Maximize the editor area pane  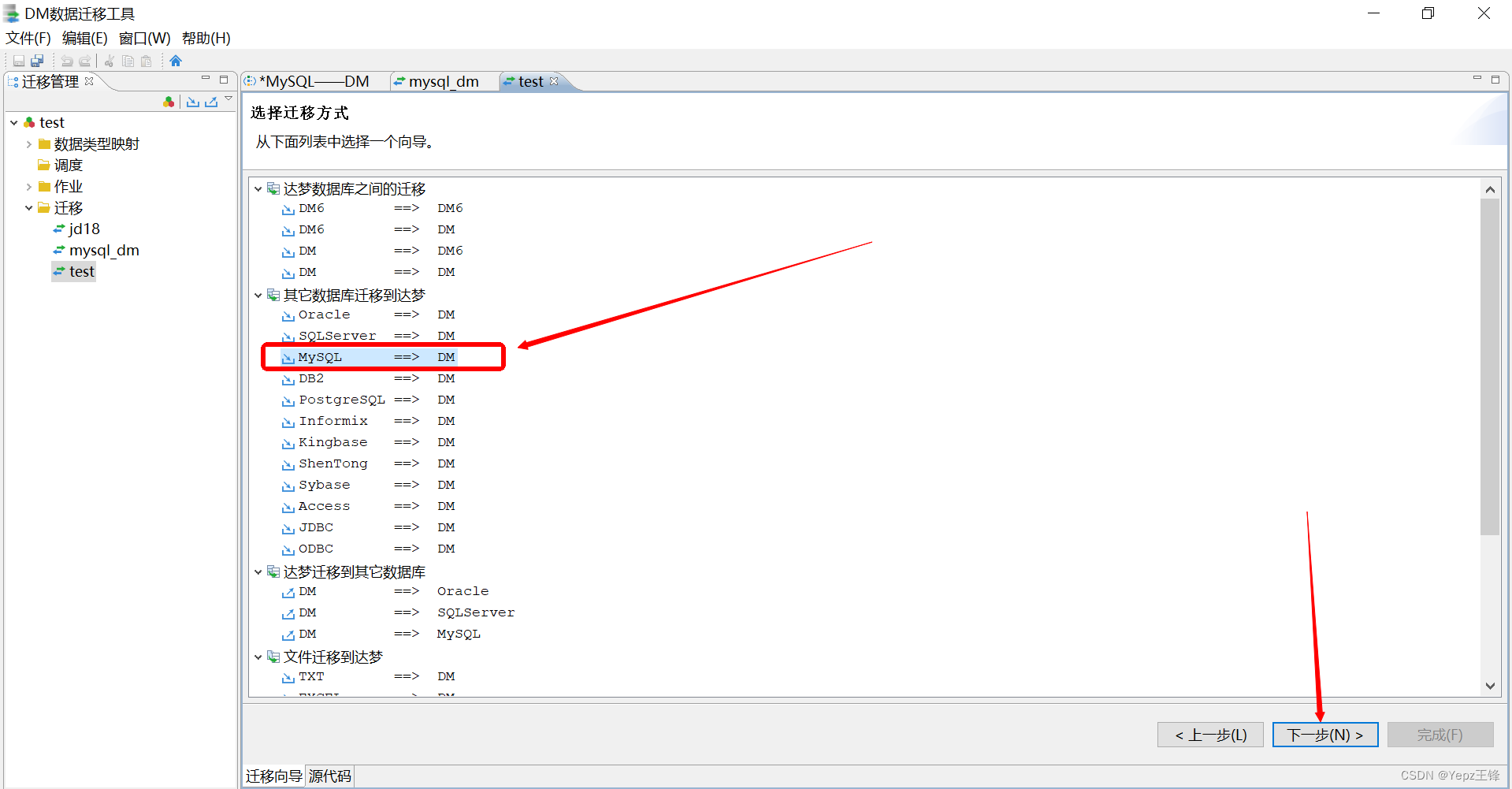click(x=1495, y=79)
